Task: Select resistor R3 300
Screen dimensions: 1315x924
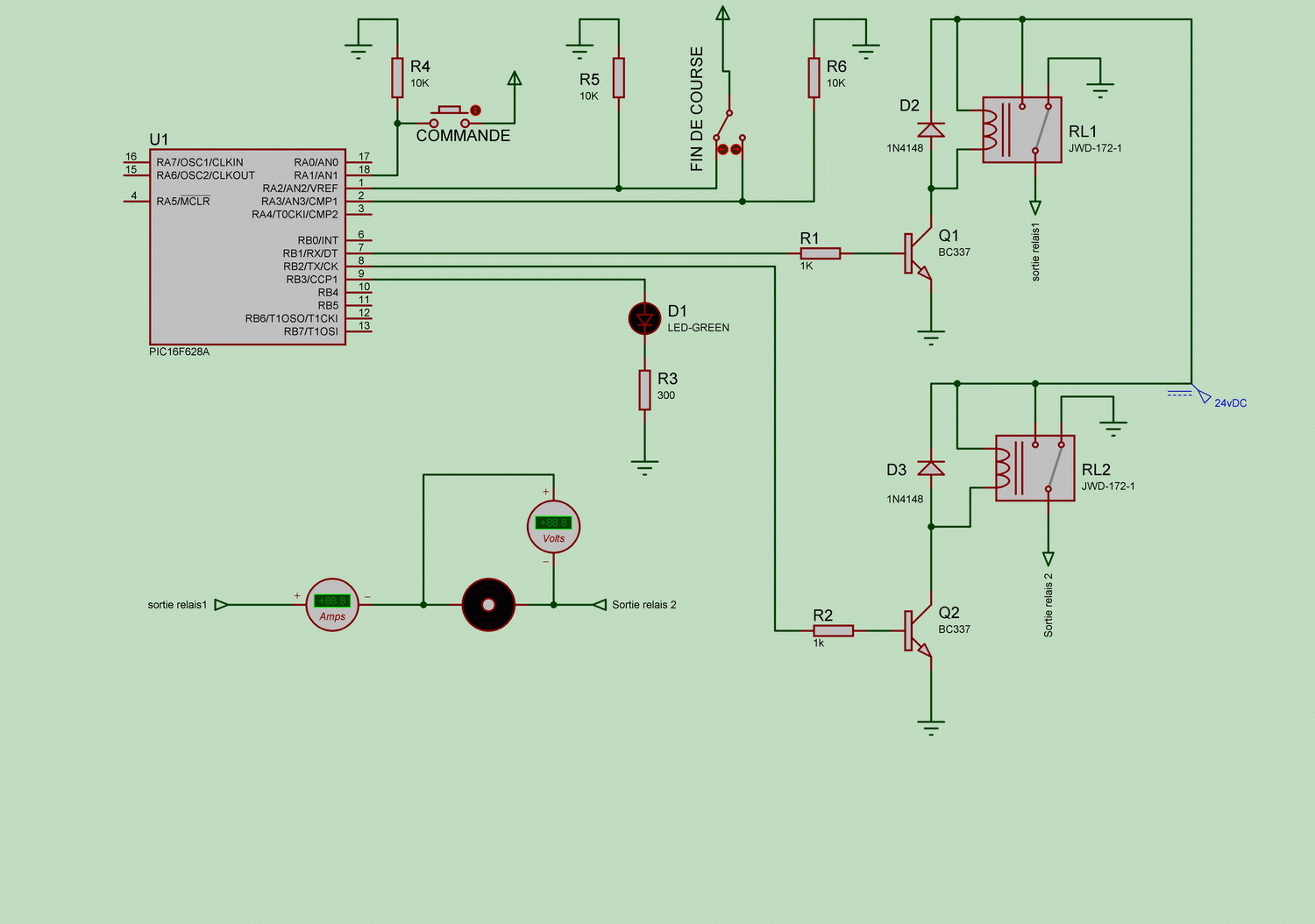Action: [x=644, y=390]
